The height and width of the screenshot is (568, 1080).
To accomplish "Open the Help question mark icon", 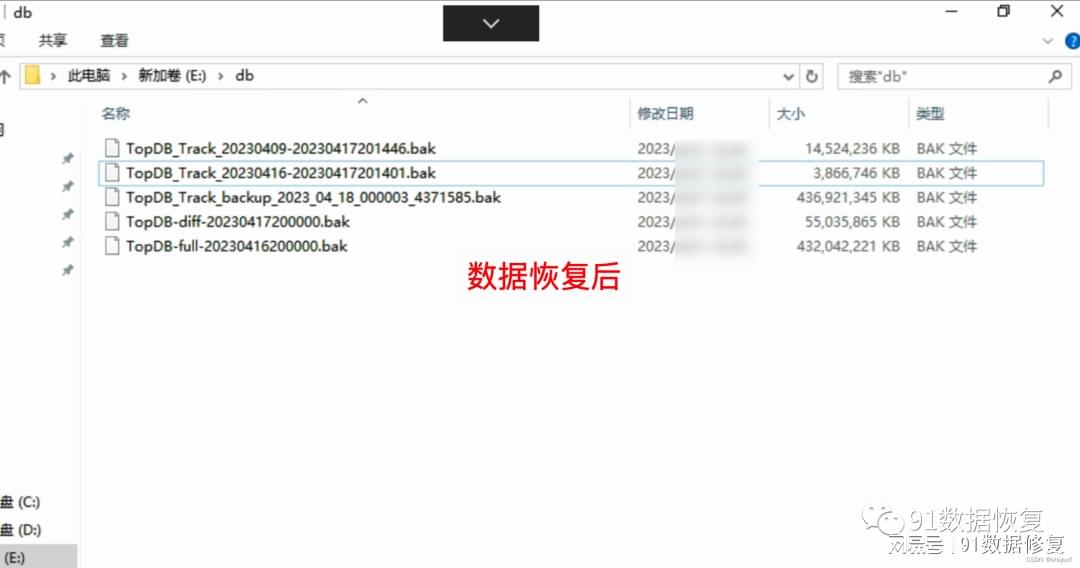I will click(1072, 41).
